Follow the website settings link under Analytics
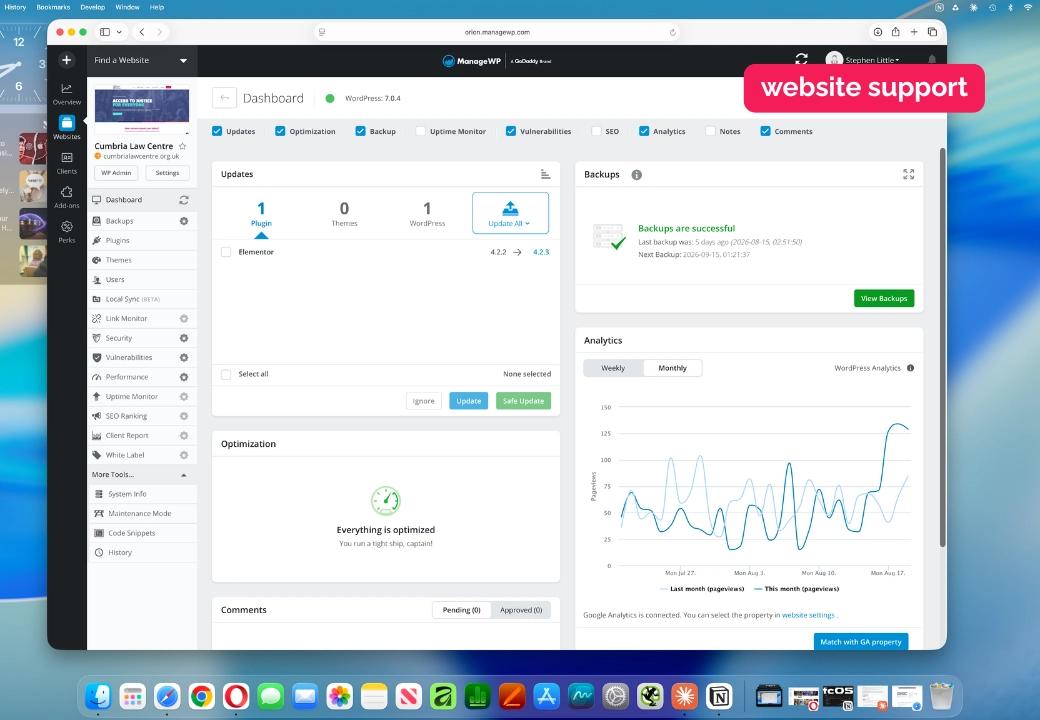The height and width of the screenshot is (720, 1040). pyautogui.click(x=808, y=615)
